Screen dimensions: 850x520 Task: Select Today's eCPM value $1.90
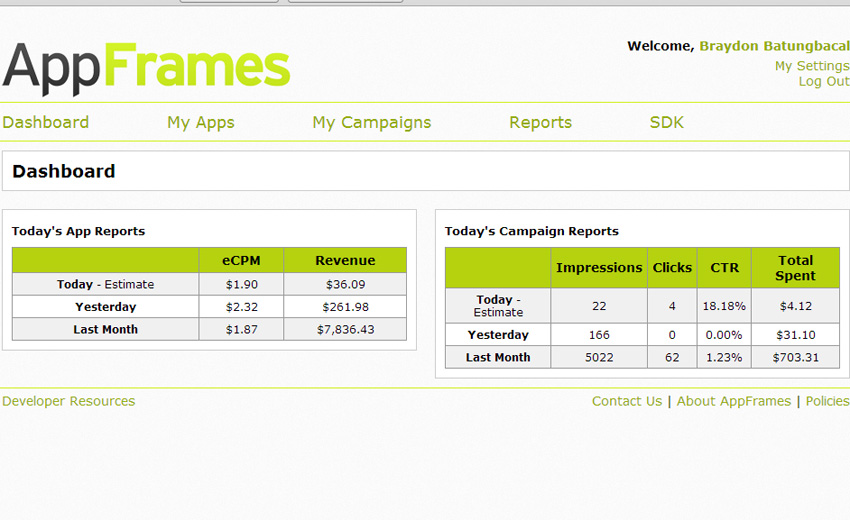click(242, 284)
